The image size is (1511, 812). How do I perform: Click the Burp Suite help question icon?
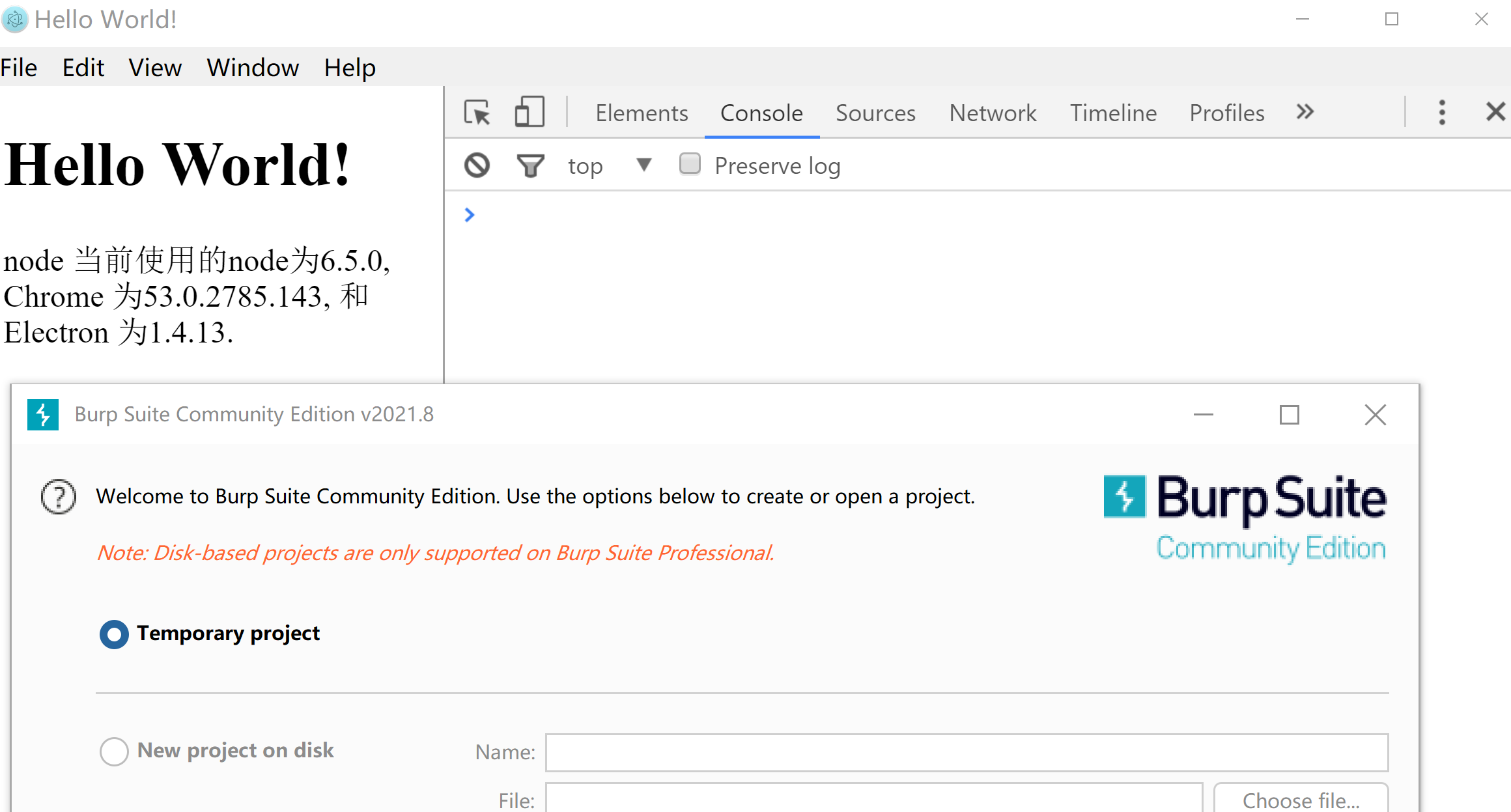pyautogui.click(x=59, y=497)
